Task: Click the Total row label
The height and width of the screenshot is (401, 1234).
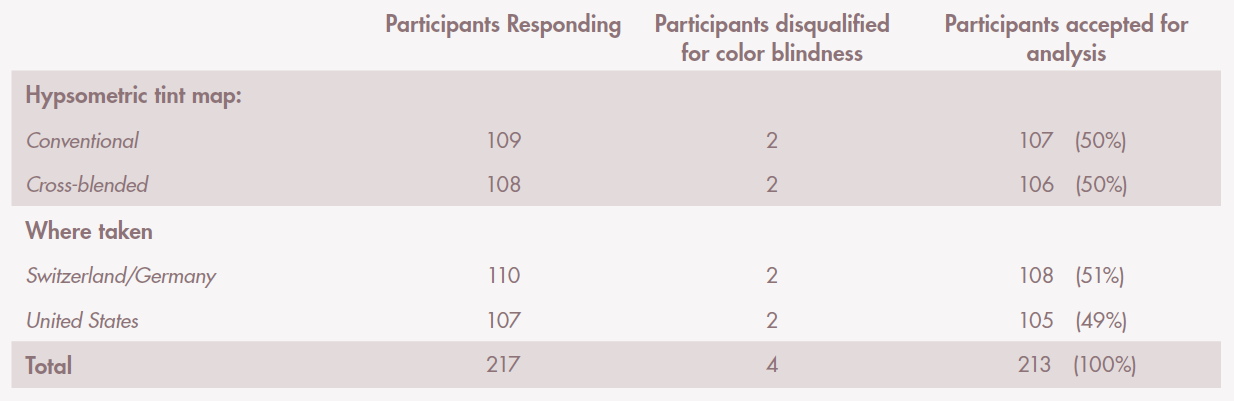Action: 49,366
